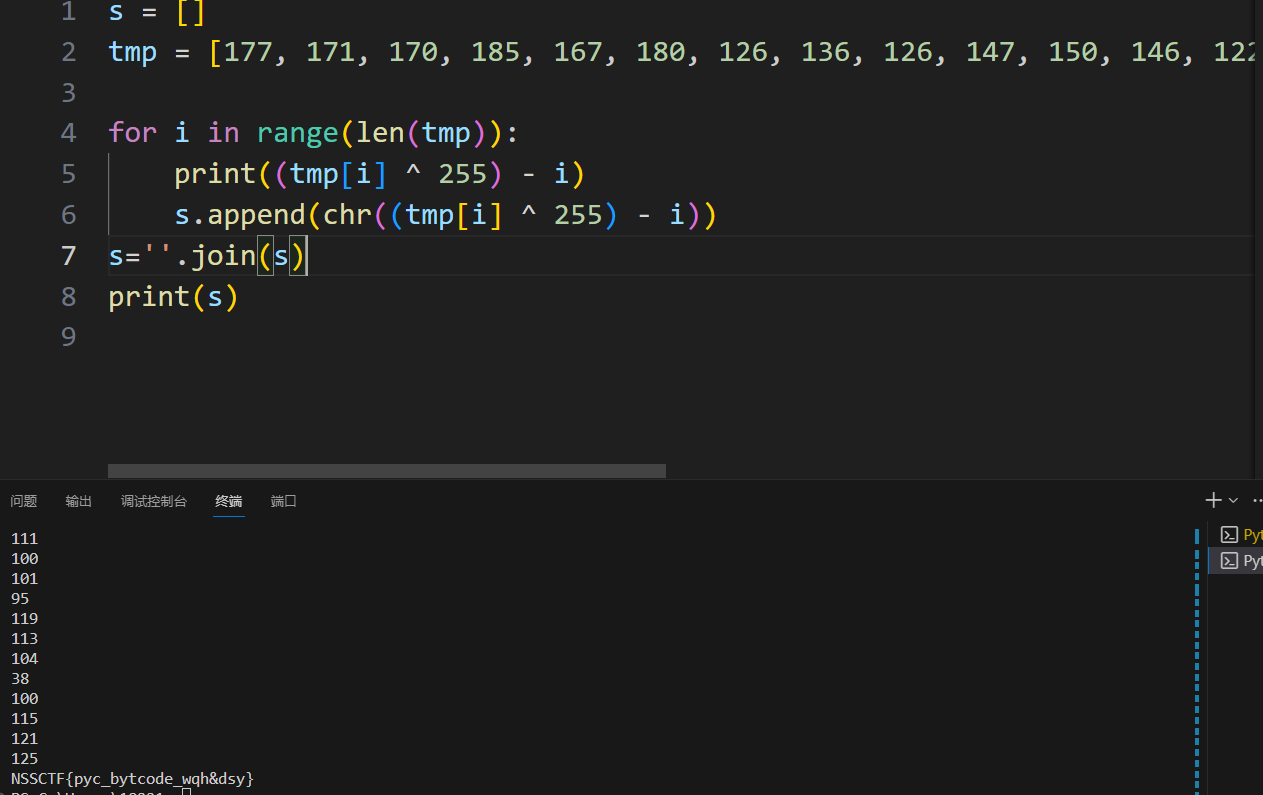
Task: Select the 终端 tab
Action: [228, 501]
